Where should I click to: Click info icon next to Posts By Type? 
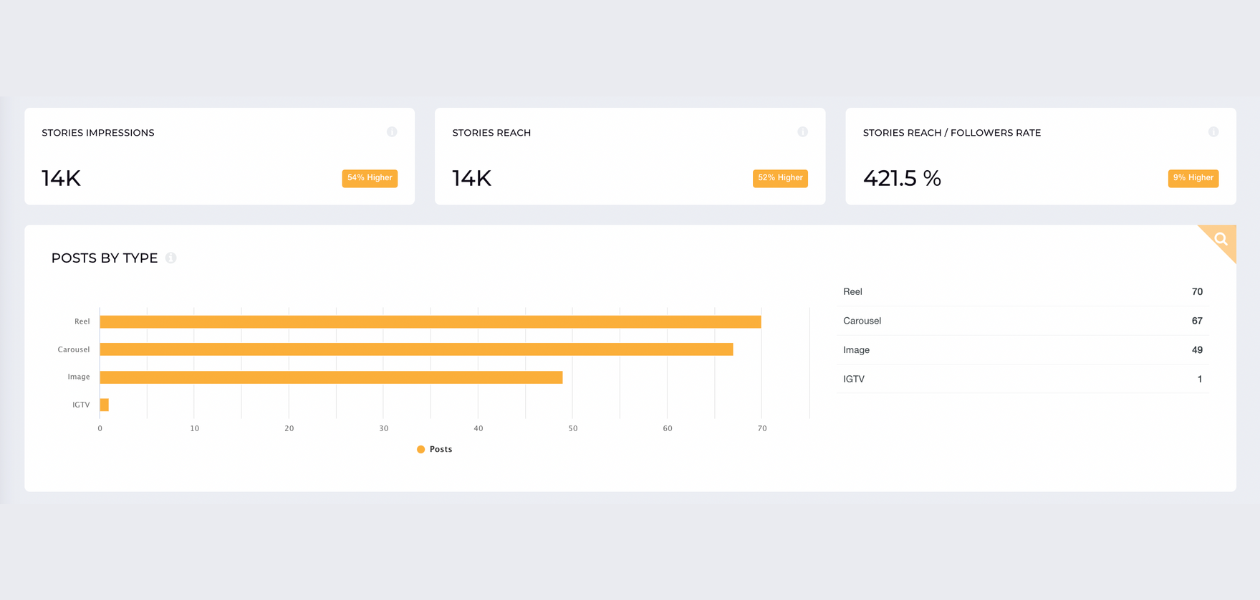171,258
